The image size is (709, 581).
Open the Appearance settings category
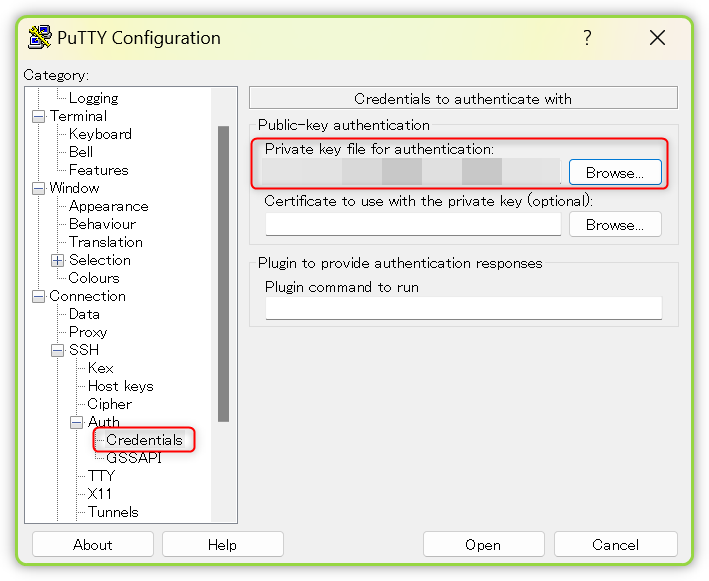(109, 206)
